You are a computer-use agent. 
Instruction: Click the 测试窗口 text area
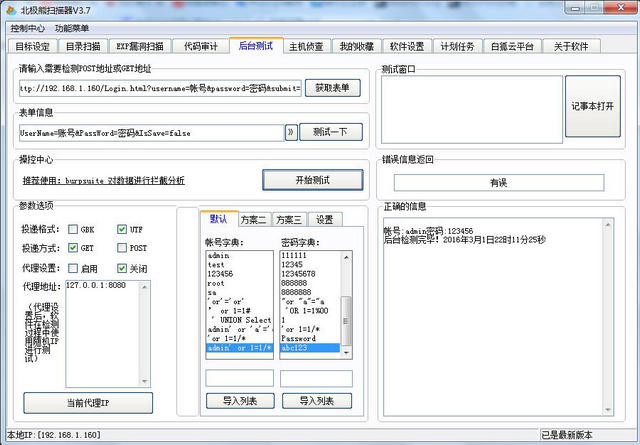click(472, 109)
